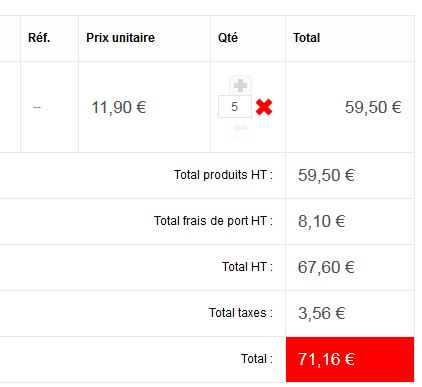The height and width of the screenshot is (387, 422).
Task: Remove item with the red X icon
Action: [x=264, y=107]
